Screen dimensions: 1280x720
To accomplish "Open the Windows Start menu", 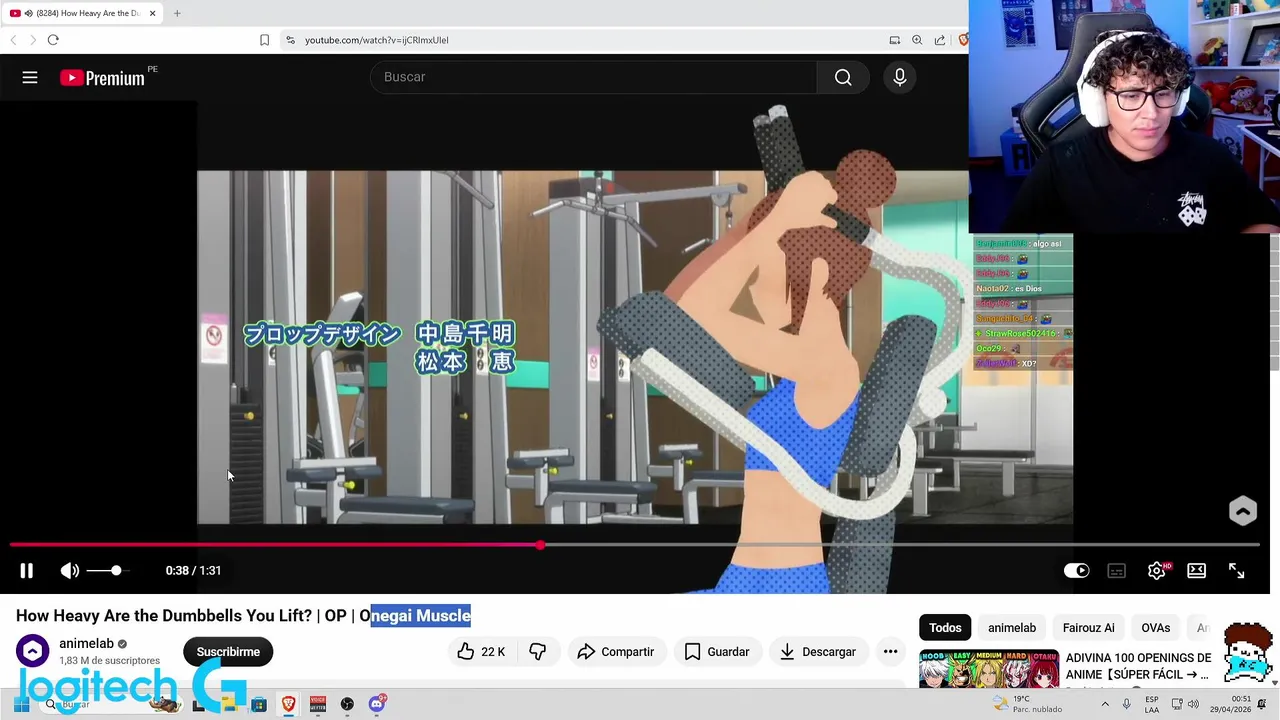I will click(x=20, y=704).
